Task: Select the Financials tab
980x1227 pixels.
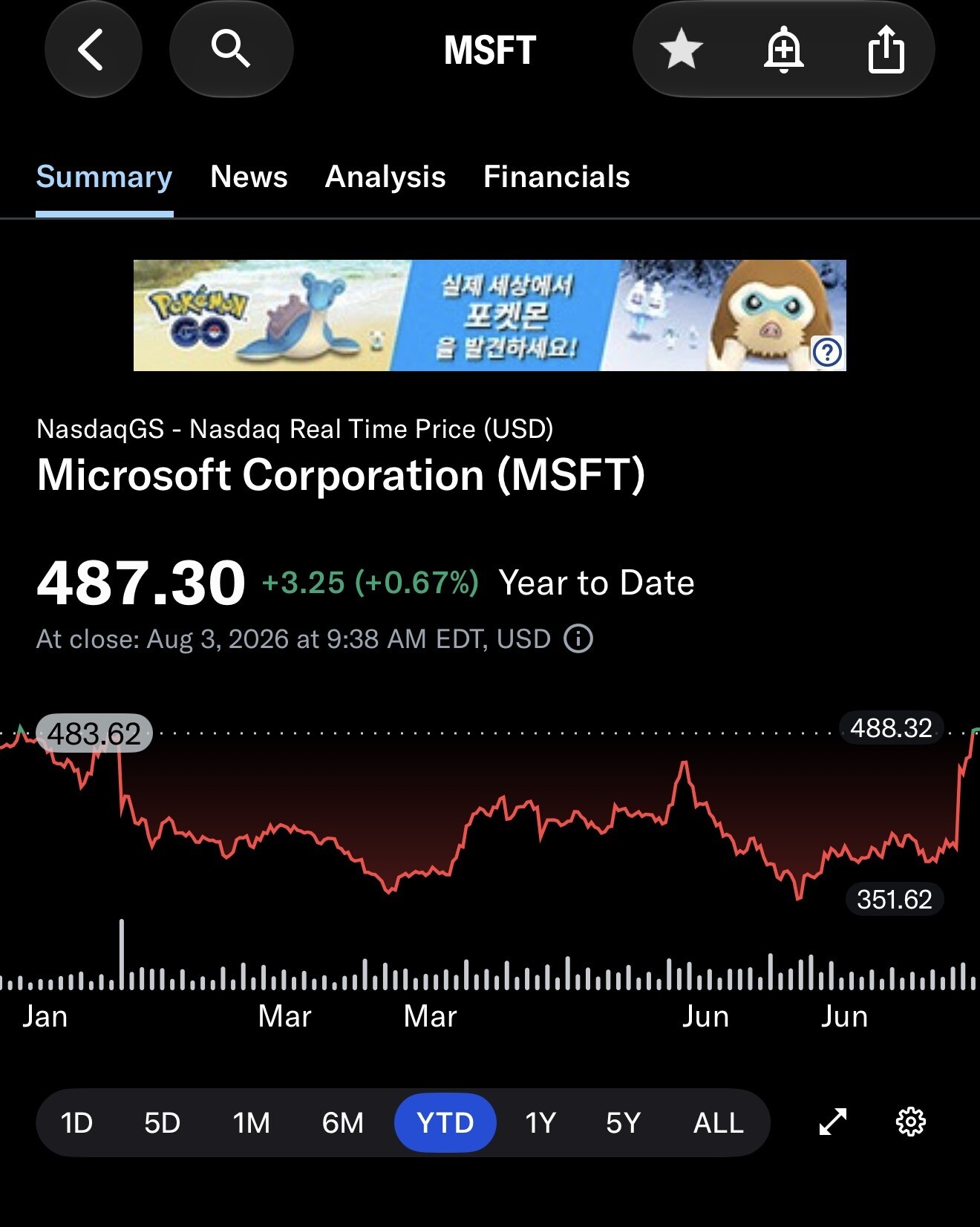Action: coord(557,177)
